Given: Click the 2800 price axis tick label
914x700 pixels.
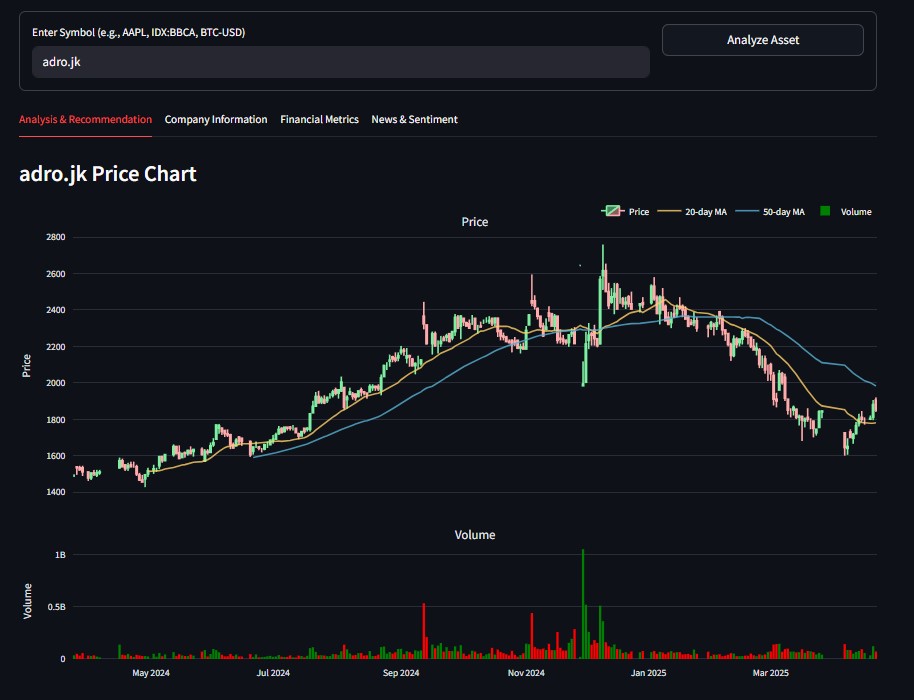Looking at the screenshot, I should [55, 237].
